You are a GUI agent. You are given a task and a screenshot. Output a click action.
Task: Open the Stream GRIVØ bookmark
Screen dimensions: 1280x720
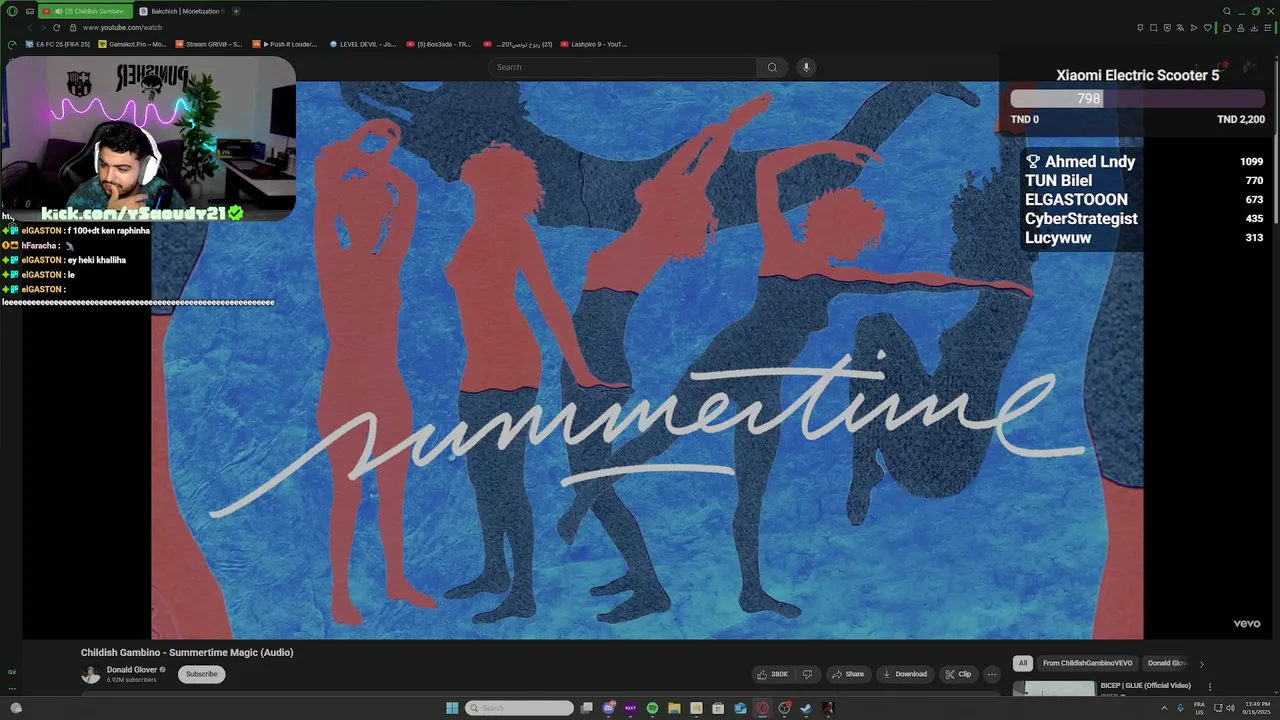pos(208,44)
